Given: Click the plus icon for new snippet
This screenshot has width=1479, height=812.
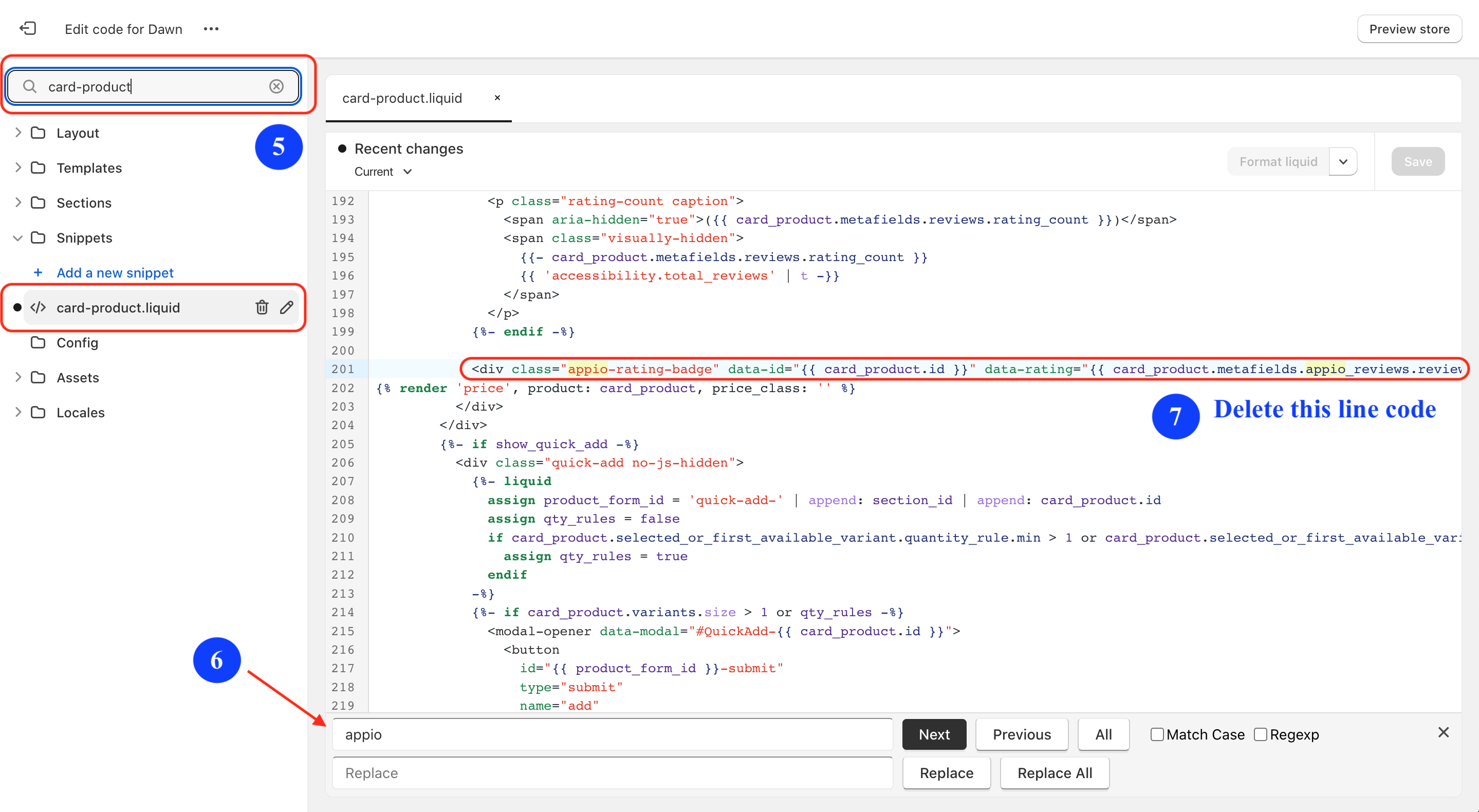Looking at the screenshot, I should pyautogui.click(x=38, y=272).
